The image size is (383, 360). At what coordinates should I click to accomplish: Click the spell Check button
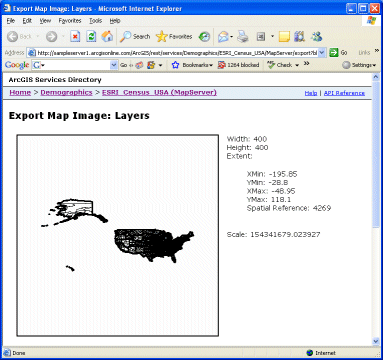tap(280, 65)
